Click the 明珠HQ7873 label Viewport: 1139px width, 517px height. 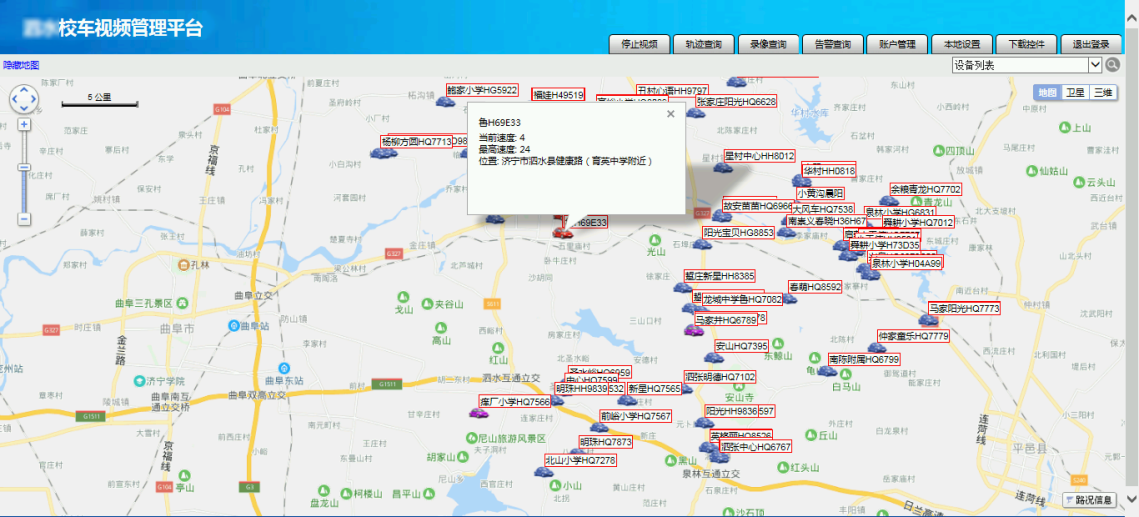pyautogui.click(x=606, y=441)
